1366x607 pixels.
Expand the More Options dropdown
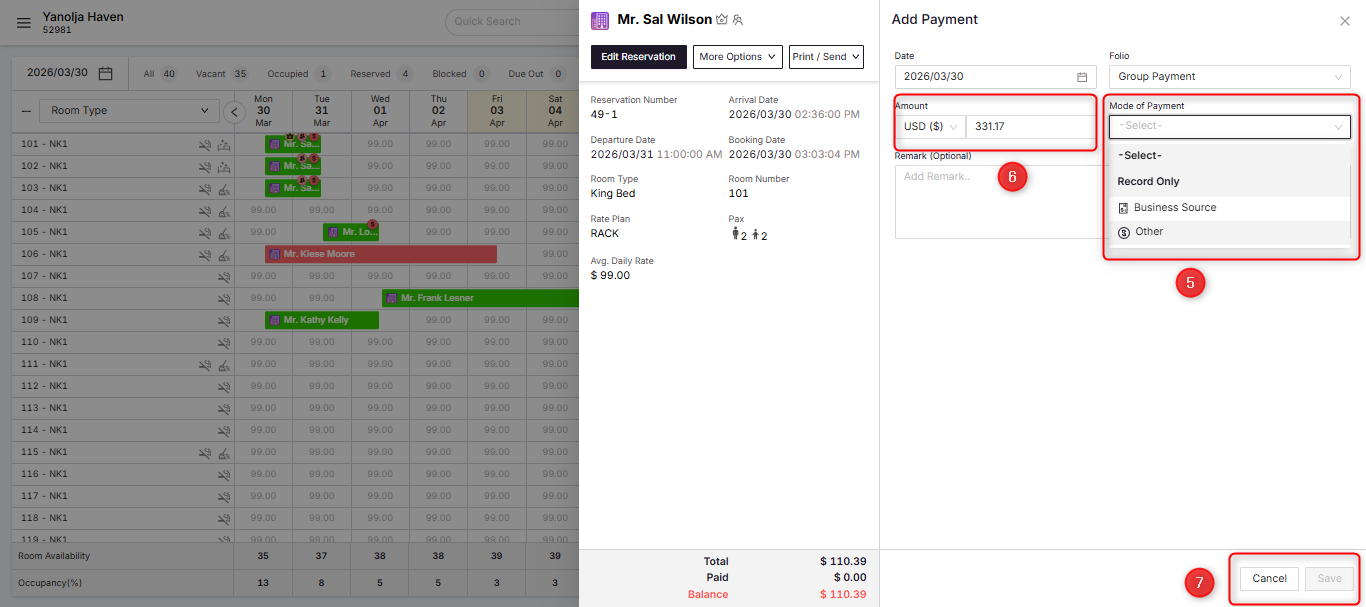(x=738, y=57)
